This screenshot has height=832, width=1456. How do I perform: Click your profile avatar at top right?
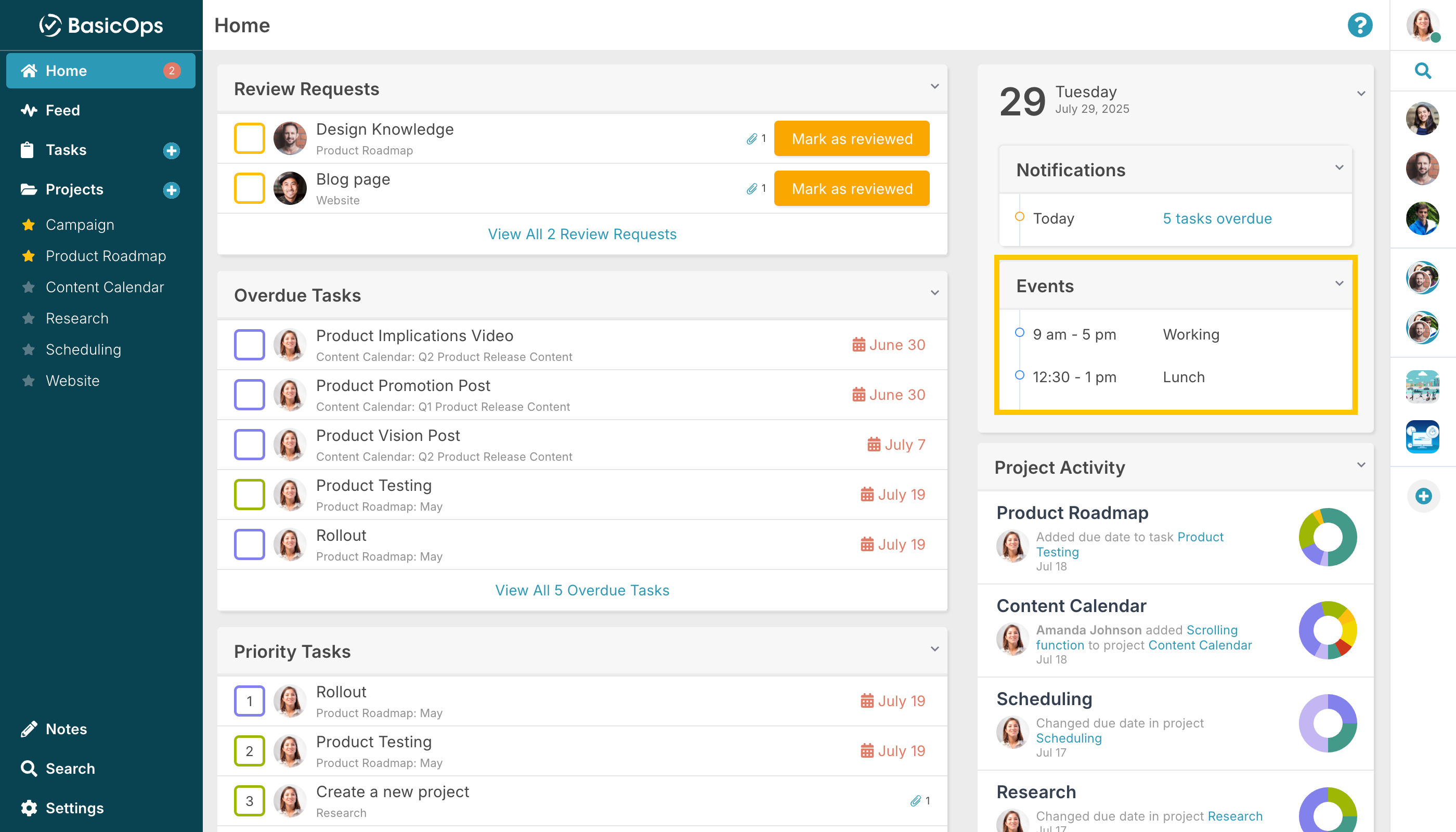pyautogui.click(x=1423, y=25)
